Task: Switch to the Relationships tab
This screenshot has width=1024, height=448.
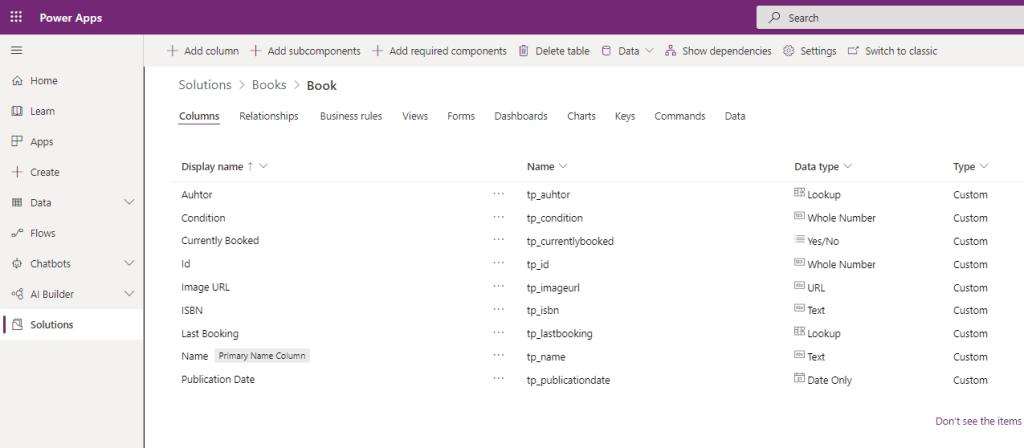Action: (x=268, y=116)
